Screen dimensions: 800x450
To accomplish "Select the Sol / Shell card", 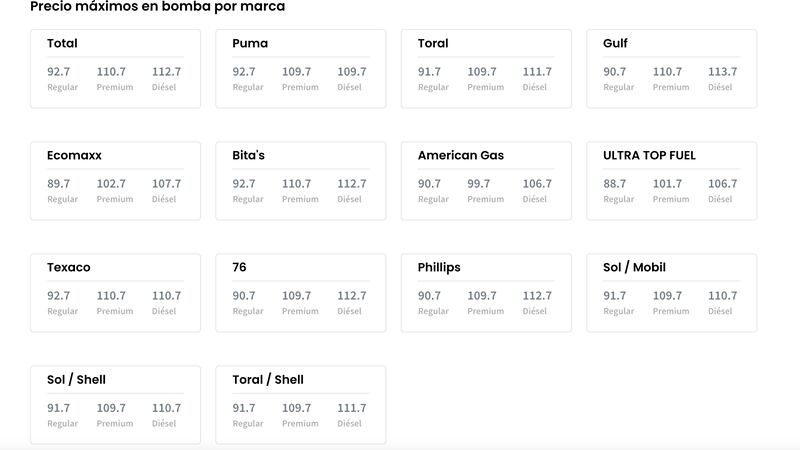I will [115, 405].
